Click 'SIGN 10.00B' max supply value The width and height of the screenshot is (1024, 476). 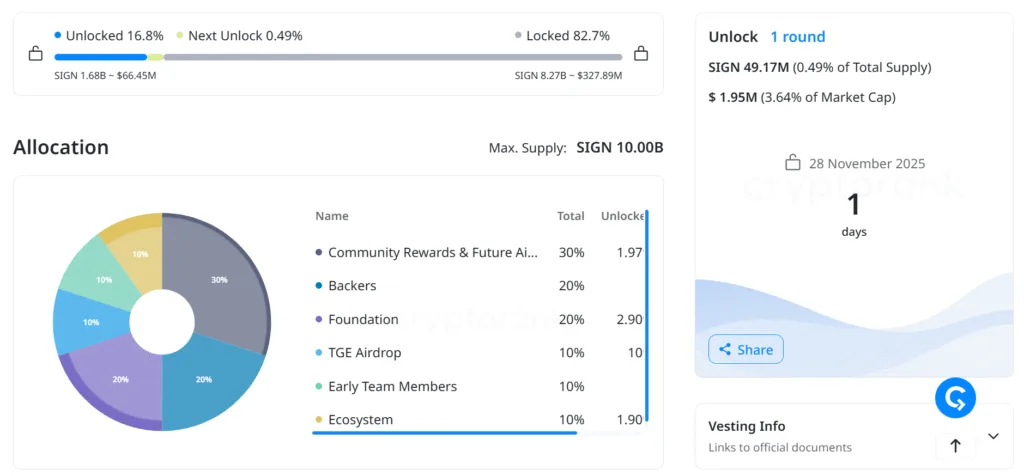620,148
